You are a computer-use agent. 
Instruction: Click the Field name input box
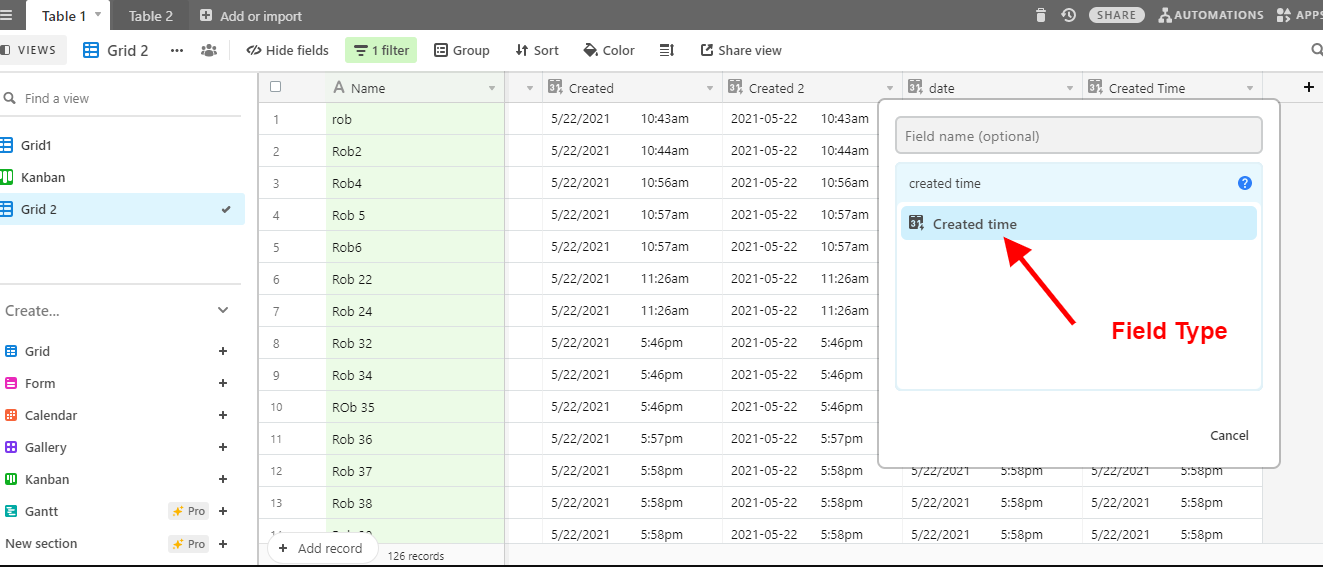coord(1078,136)
